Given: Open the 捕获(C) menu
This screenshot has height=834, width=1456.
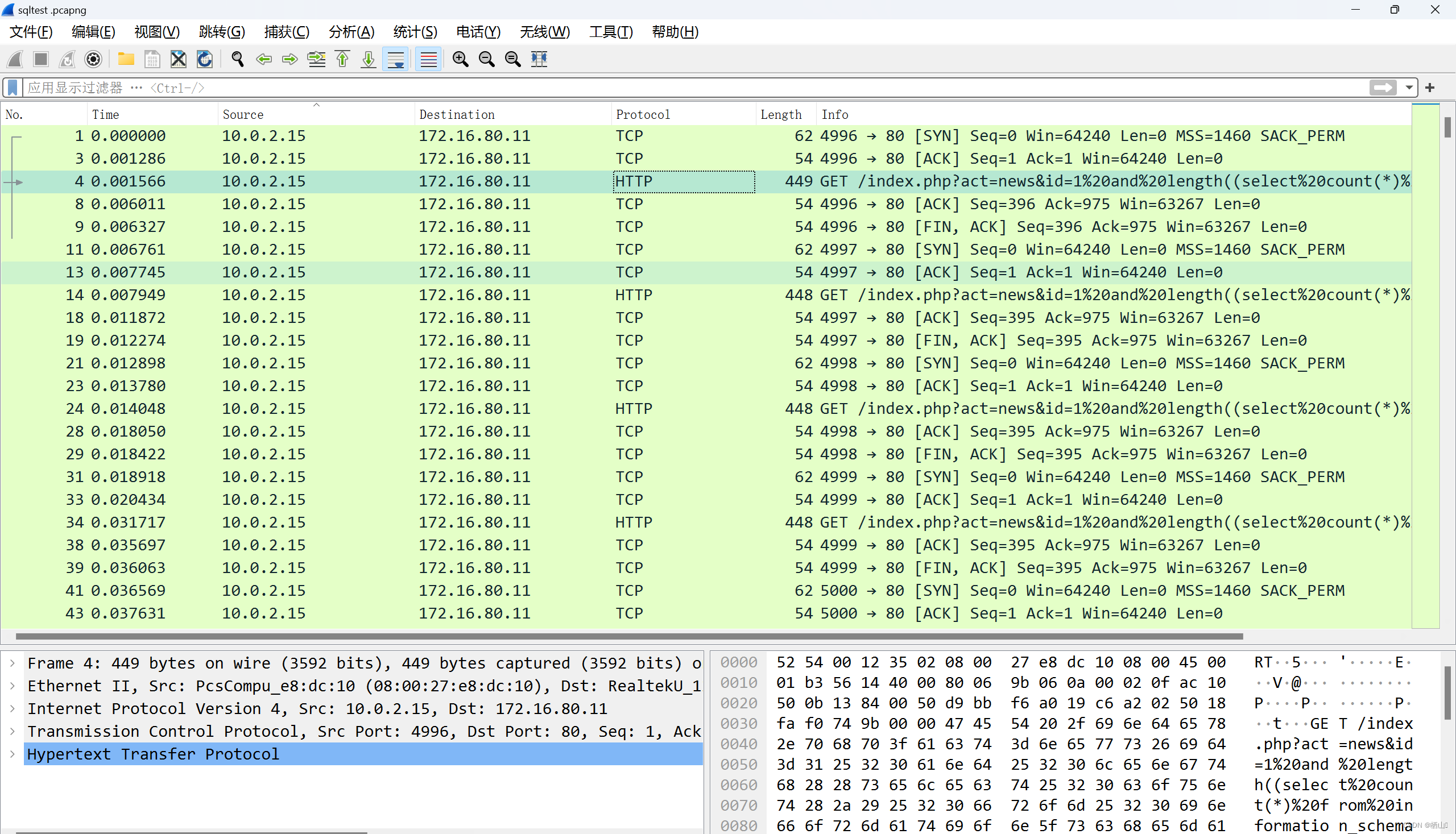Looking at the screenshot, I should [287, 32].
